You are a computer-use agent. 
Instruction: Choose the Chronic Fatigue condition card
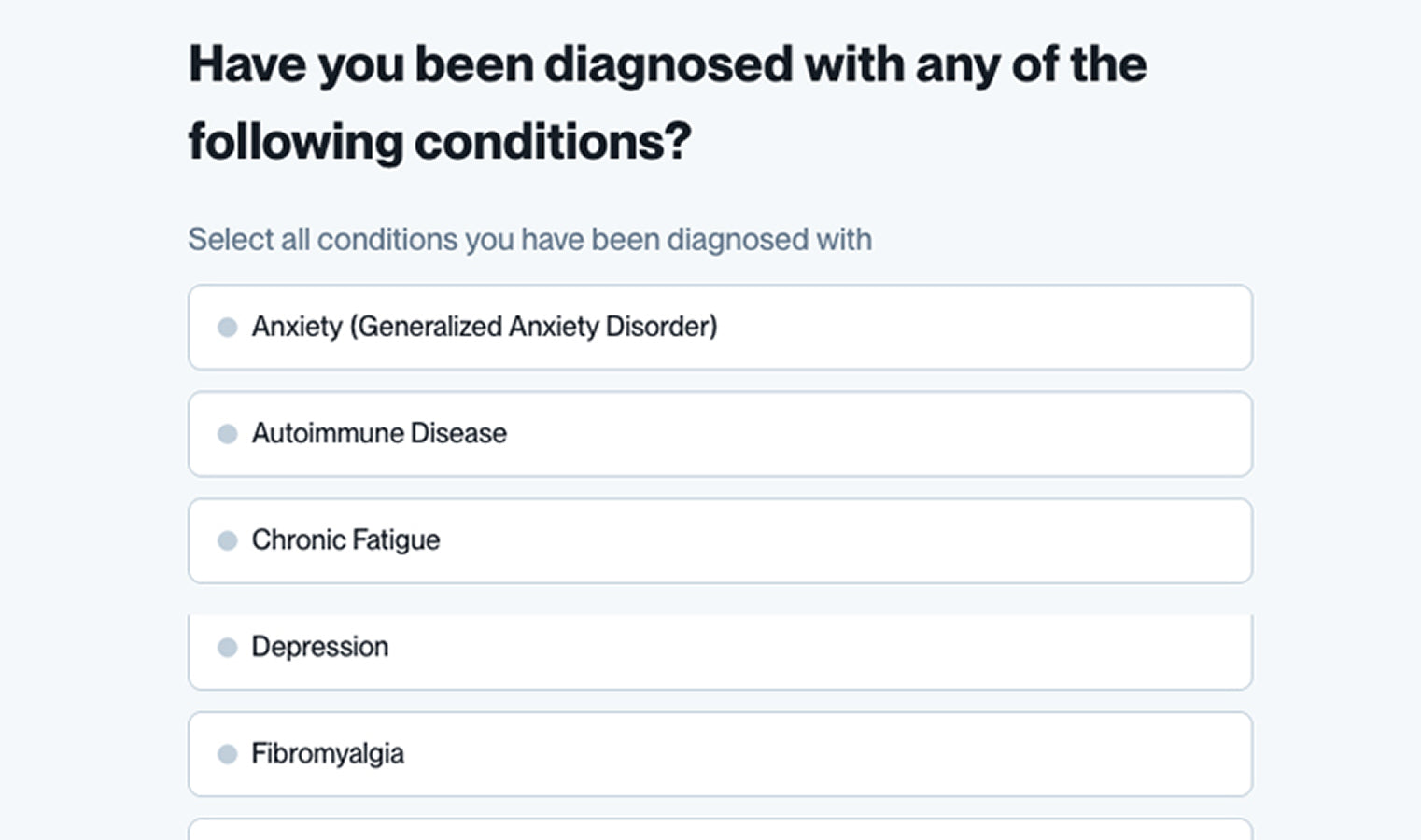(719, 540)
